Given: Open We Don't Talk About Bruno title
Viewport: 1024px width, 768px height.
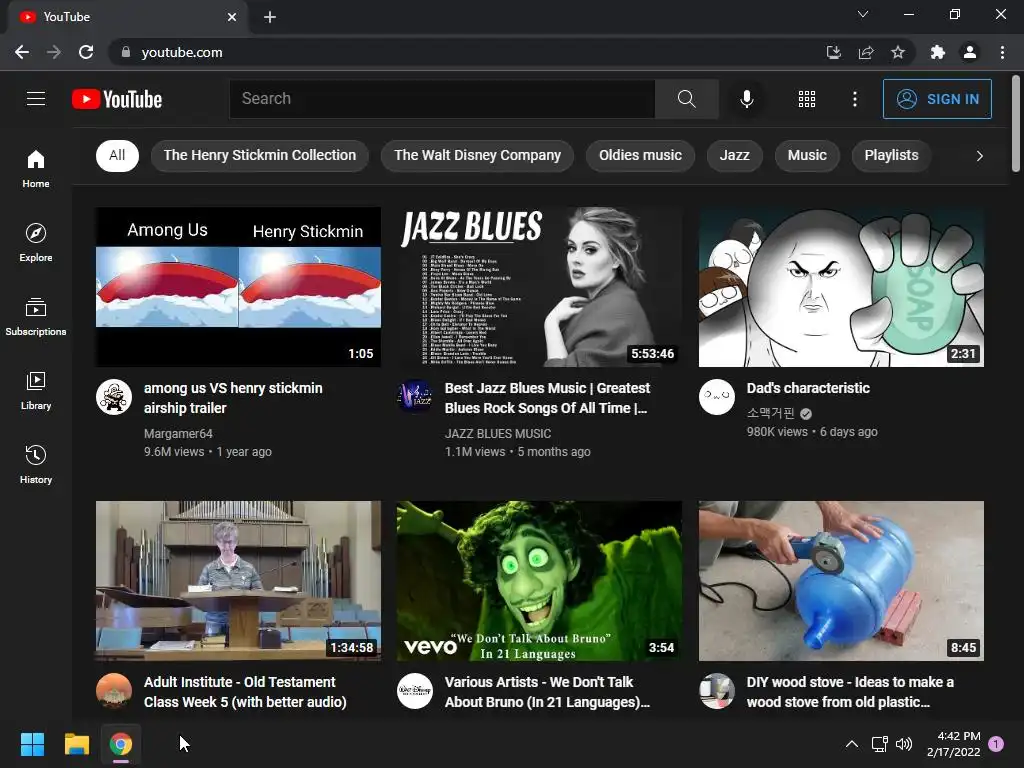Looking at the screenshot, I should (x=547, y=692).
